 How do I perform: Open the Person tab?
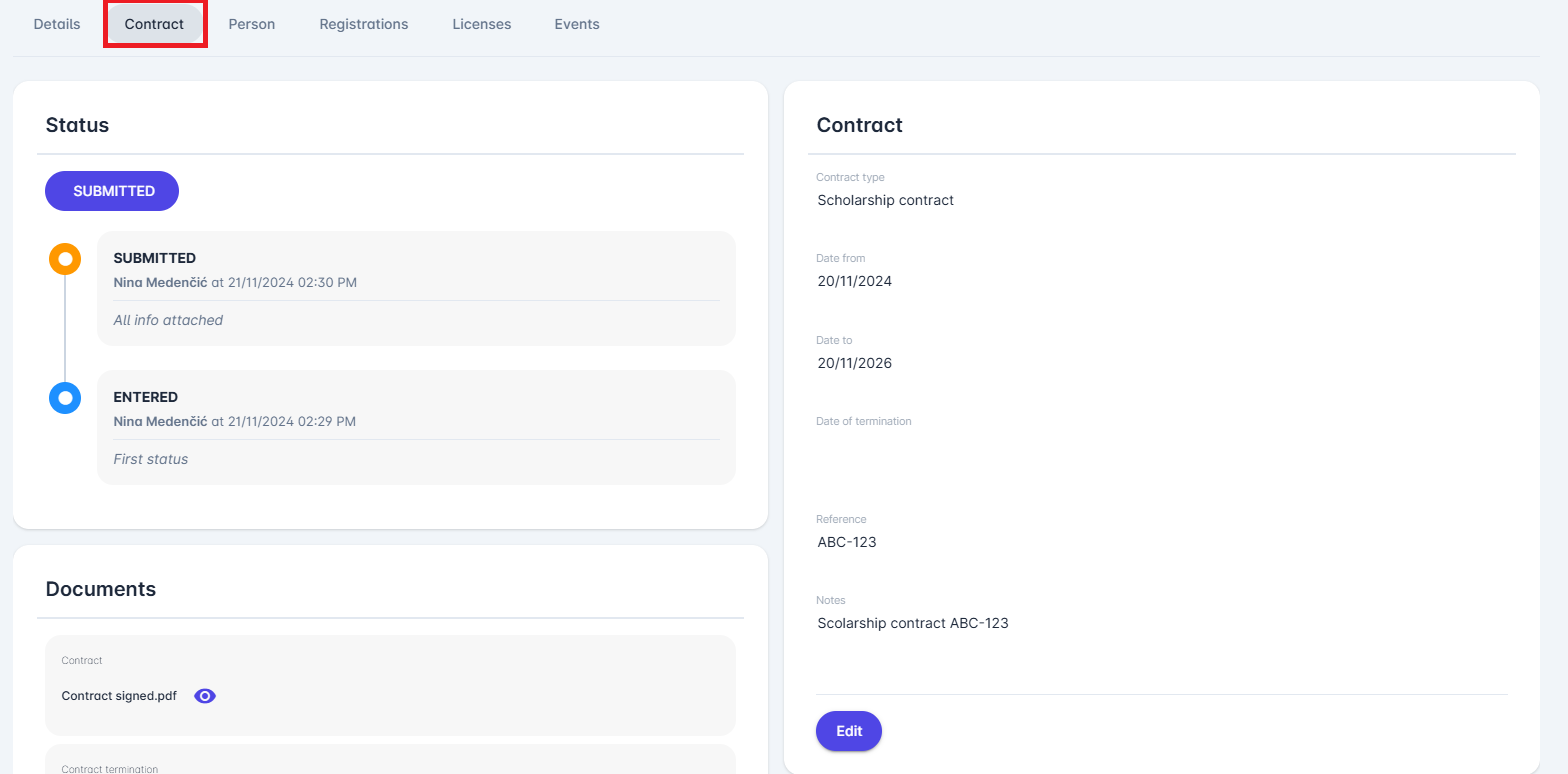(251, 24)
